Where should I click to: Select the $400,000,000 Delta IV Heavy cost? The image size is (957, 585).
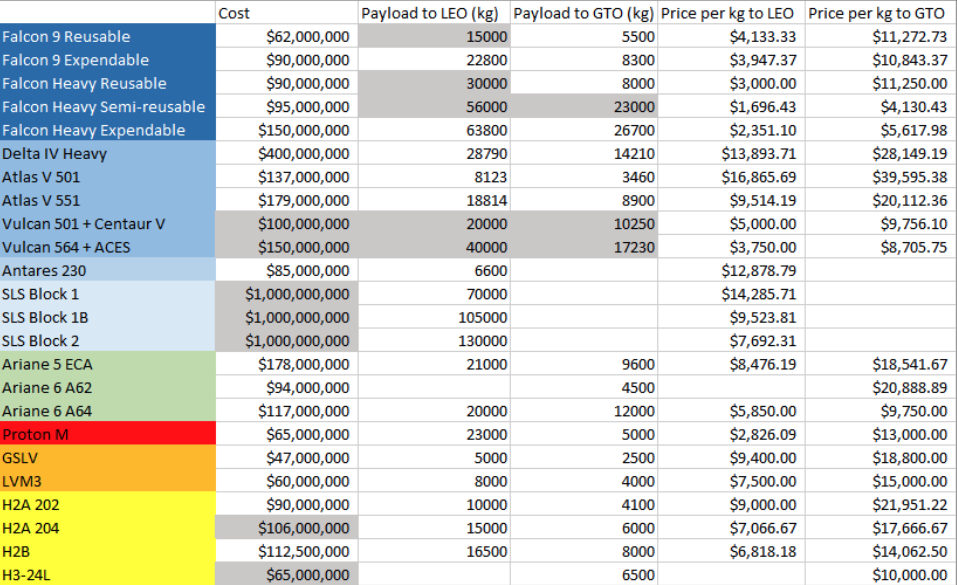tap(287, 153)
